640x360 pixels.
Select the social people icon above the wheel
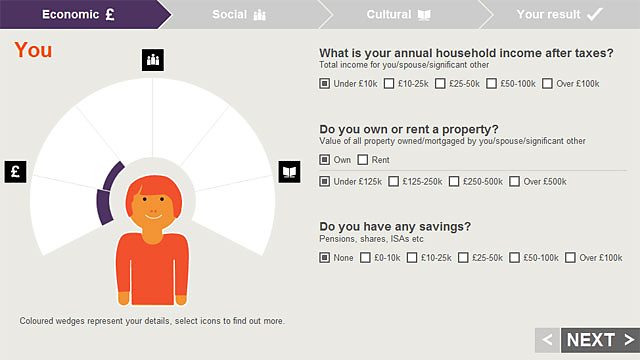(153, 60)
